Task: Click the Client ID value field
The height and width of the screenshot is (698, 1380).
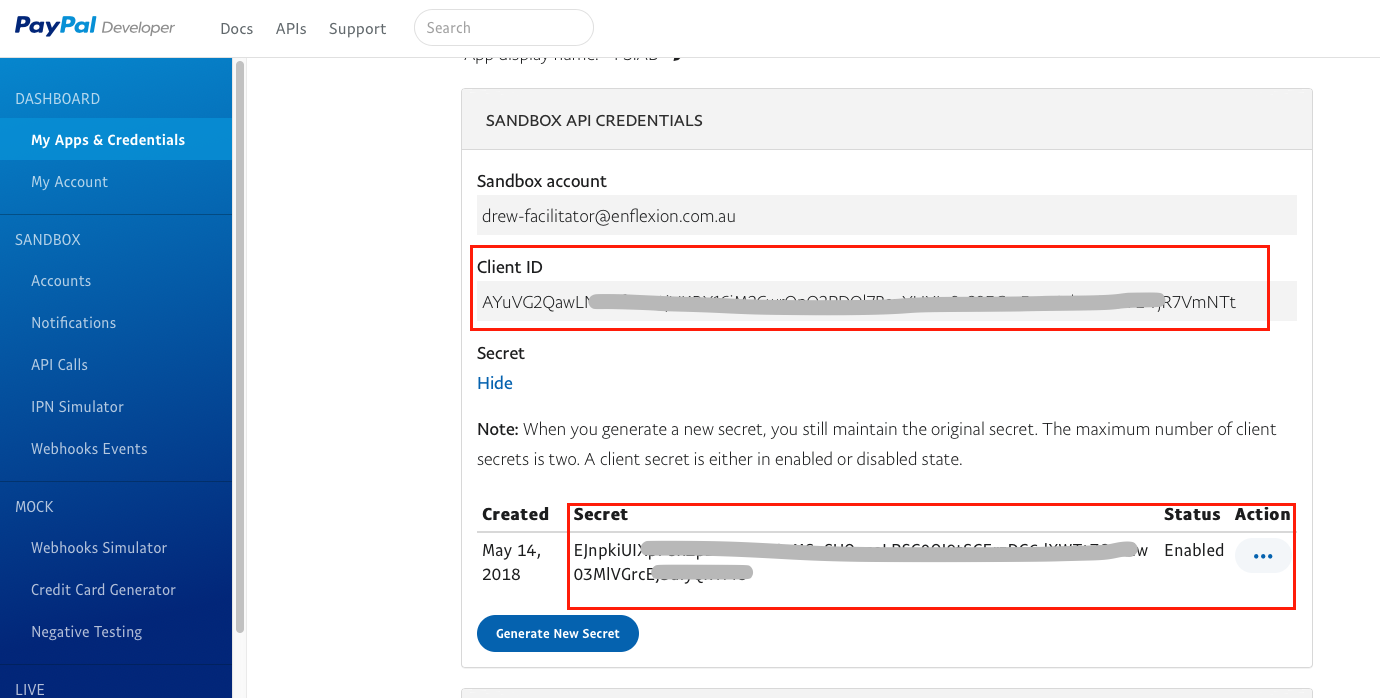Action: [886, 301]
